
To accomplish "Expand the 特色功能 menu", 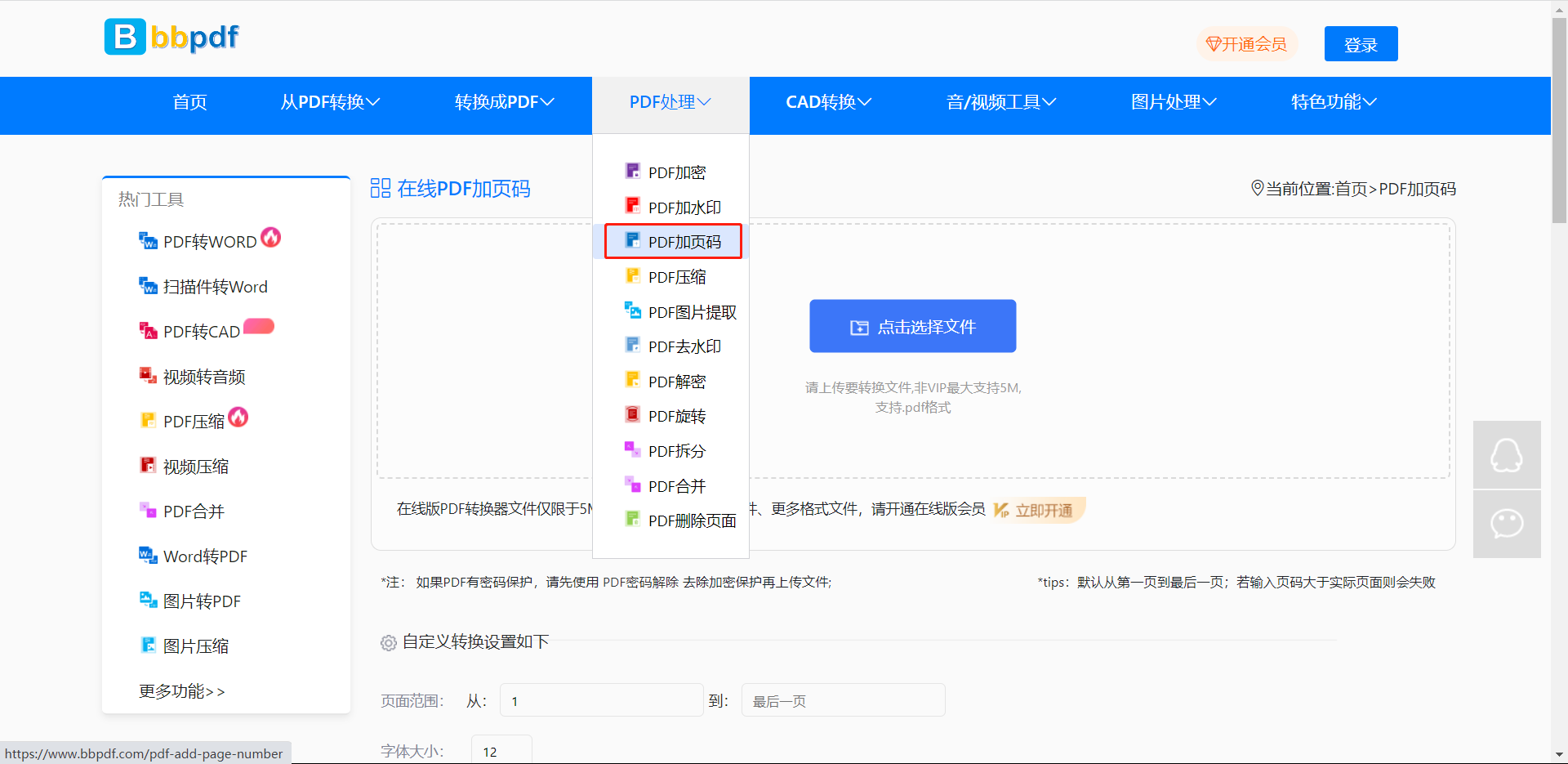I will pos(1333,102).
